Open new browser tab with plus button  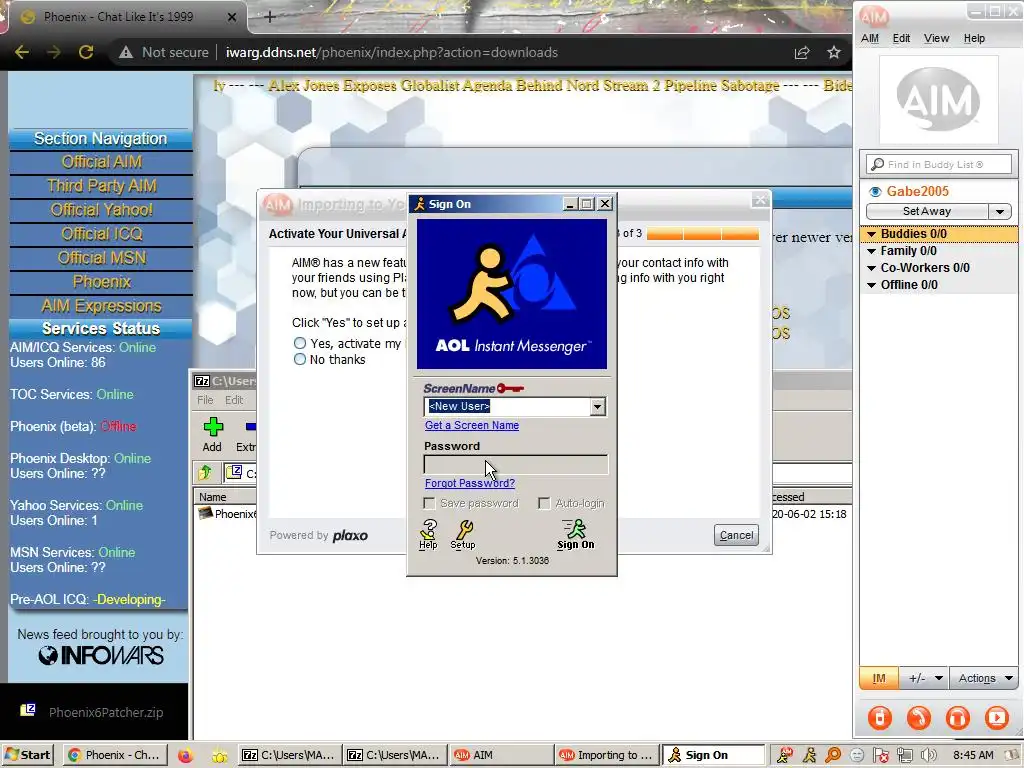point(270,17)
